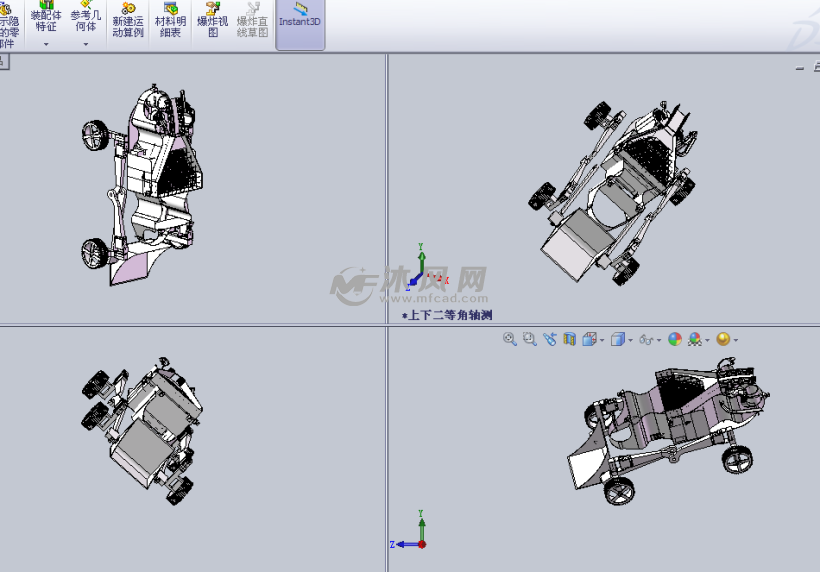Click the show hidden components button at far left

click(7, 25)
